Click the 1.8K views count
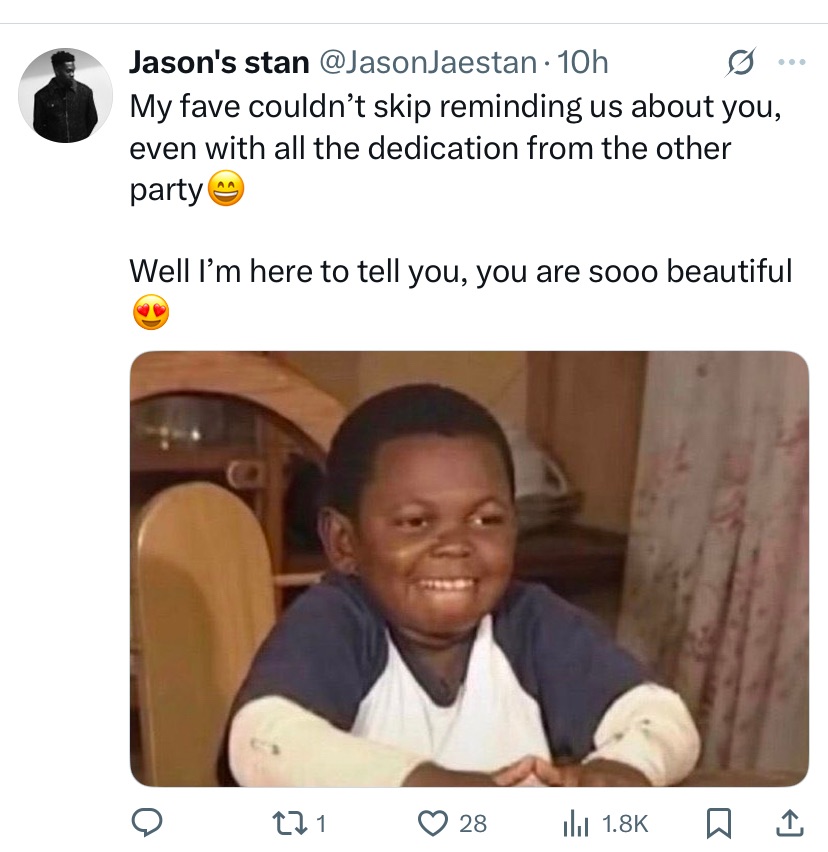 click(x=627, y=823)
